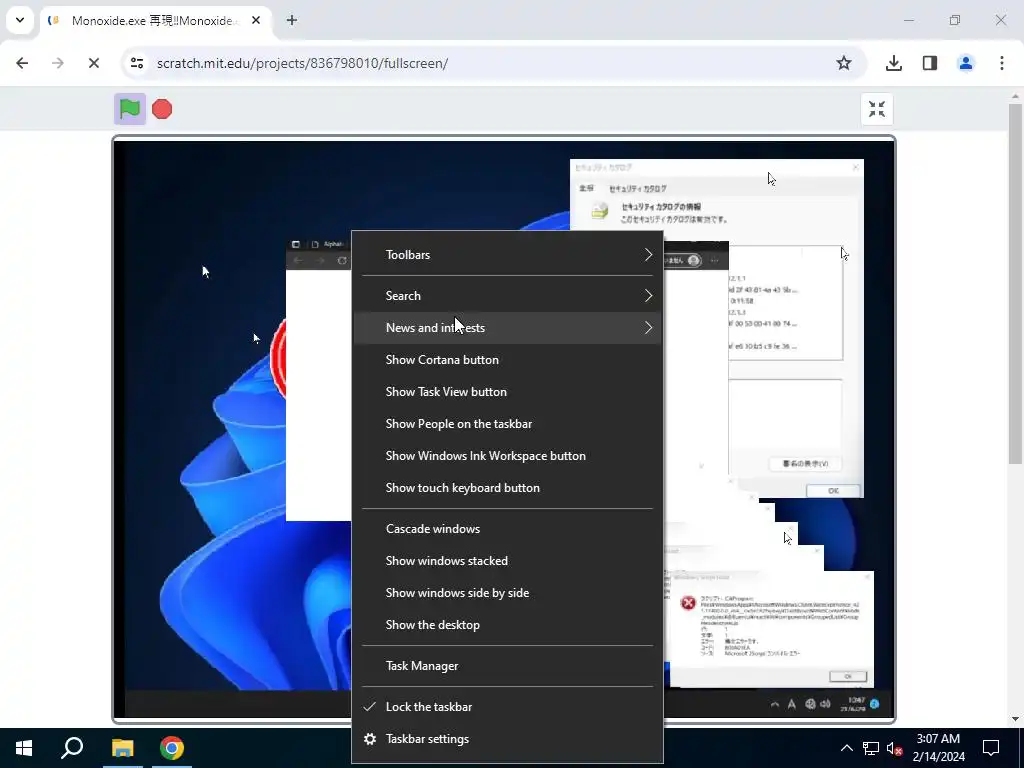This screenshot has width=1024, height=768.
Task: Select Cascade windows
Action: pyautogui.click(x=507, y=529)
